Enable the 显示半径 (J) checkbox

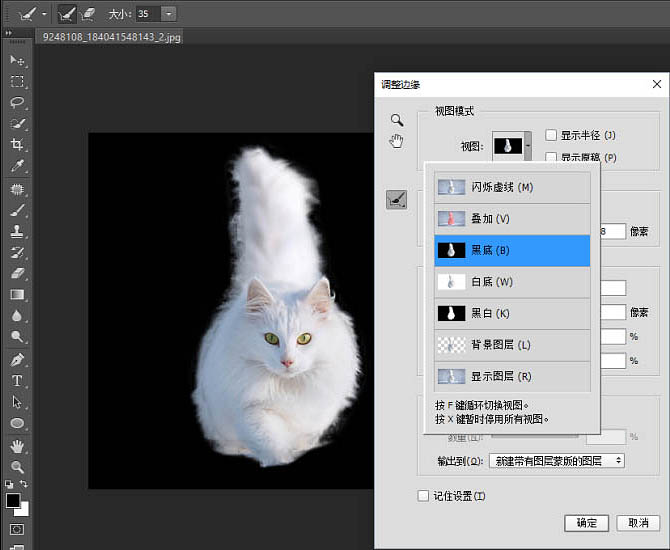click(x=551, y=135)
